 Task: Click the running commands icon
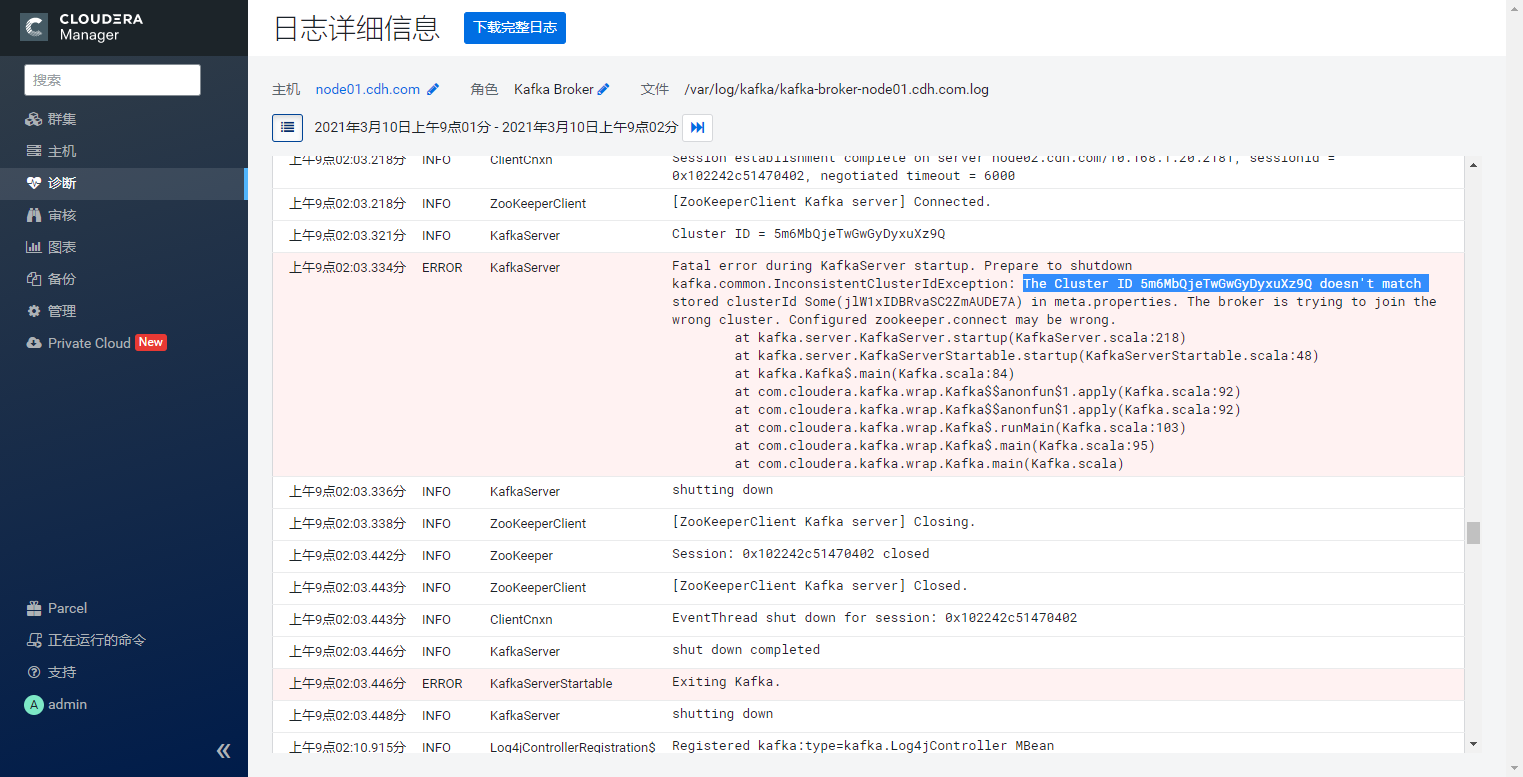coord(33,640)
